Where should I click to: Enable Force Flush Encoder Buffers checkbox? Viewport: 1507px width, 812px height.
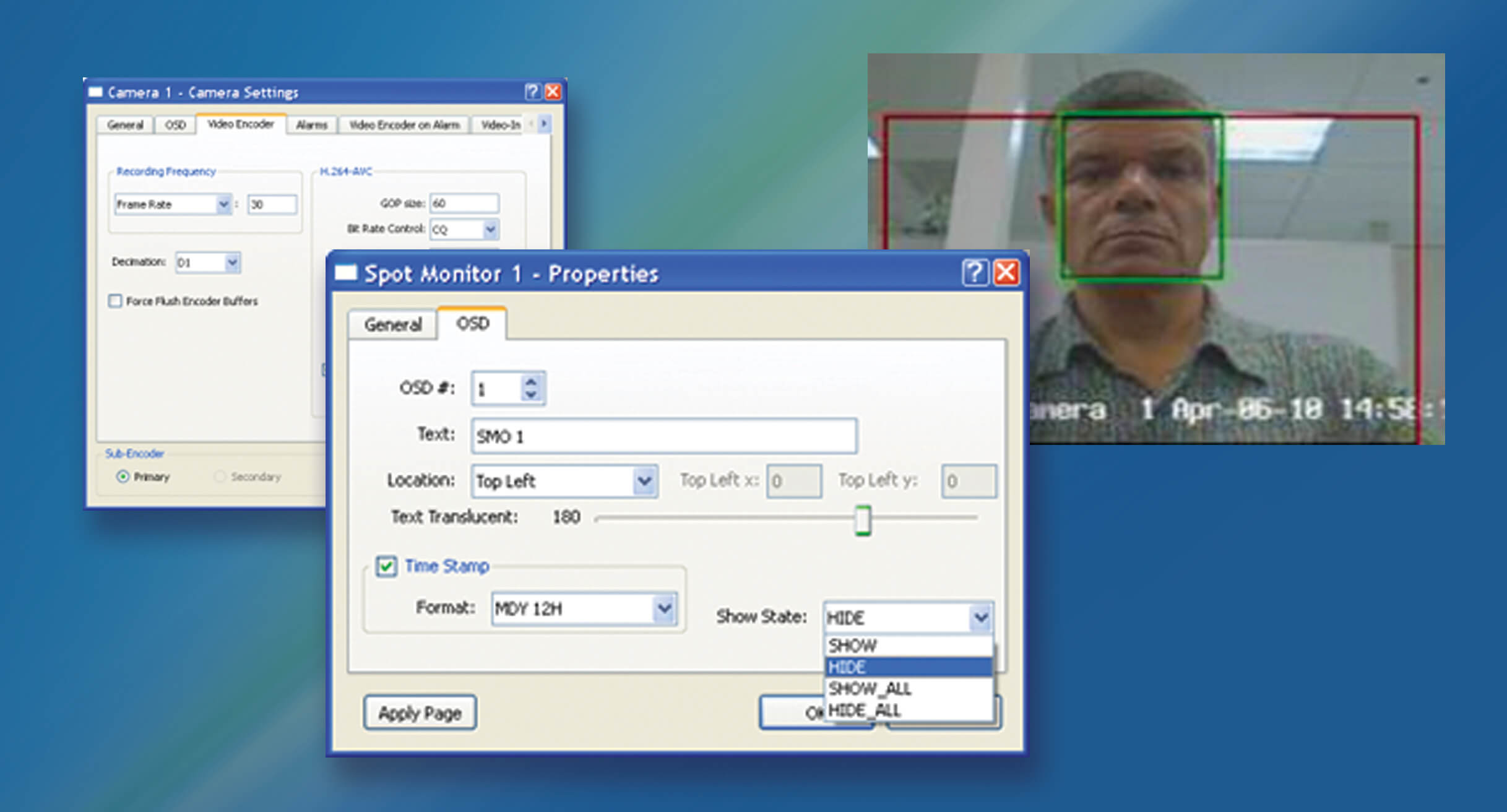[115, 301]
